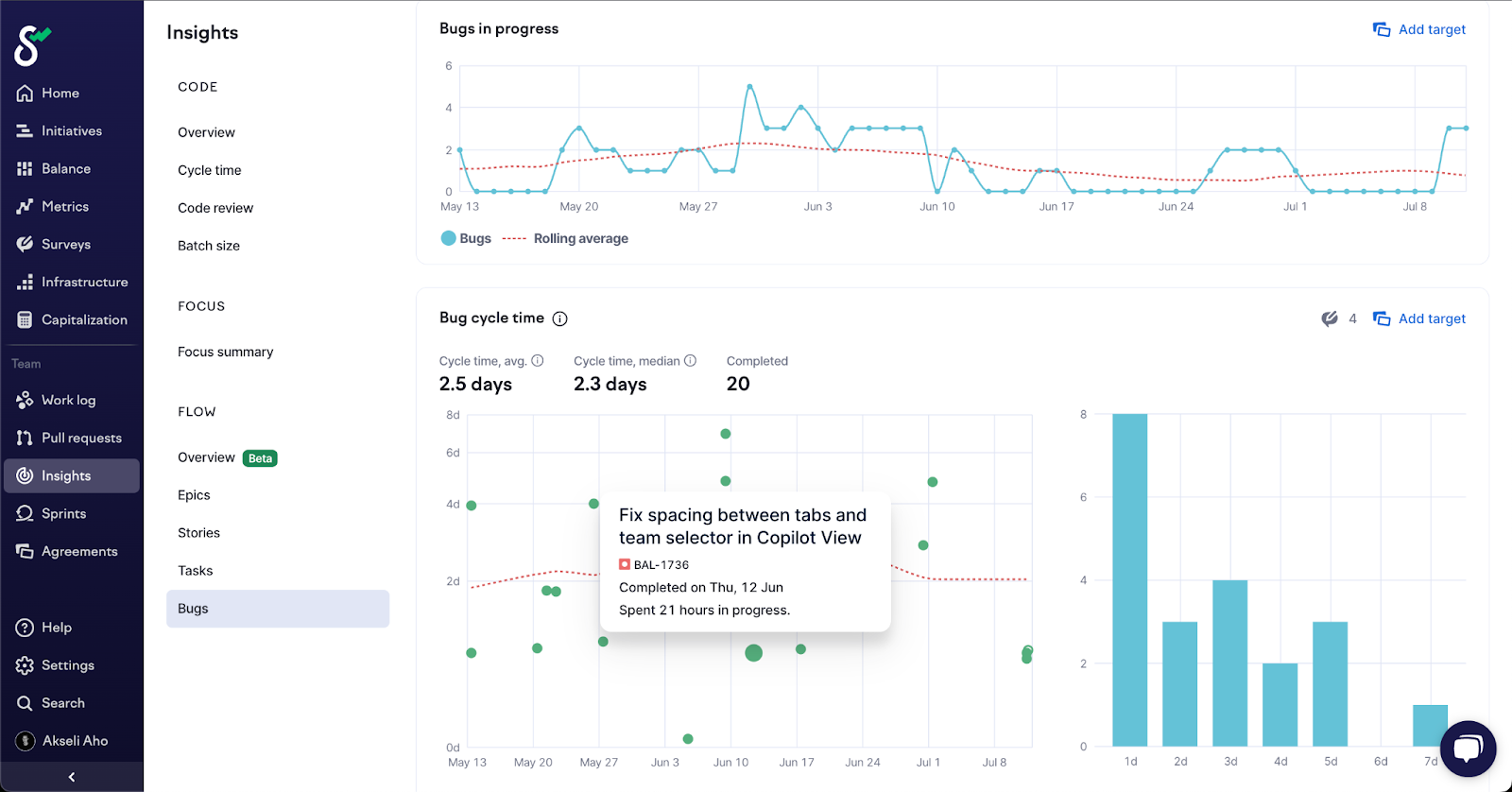1512x792 pixels.
Task: Click the info icon beside Bug cycle time
Action: pos(559,319)
